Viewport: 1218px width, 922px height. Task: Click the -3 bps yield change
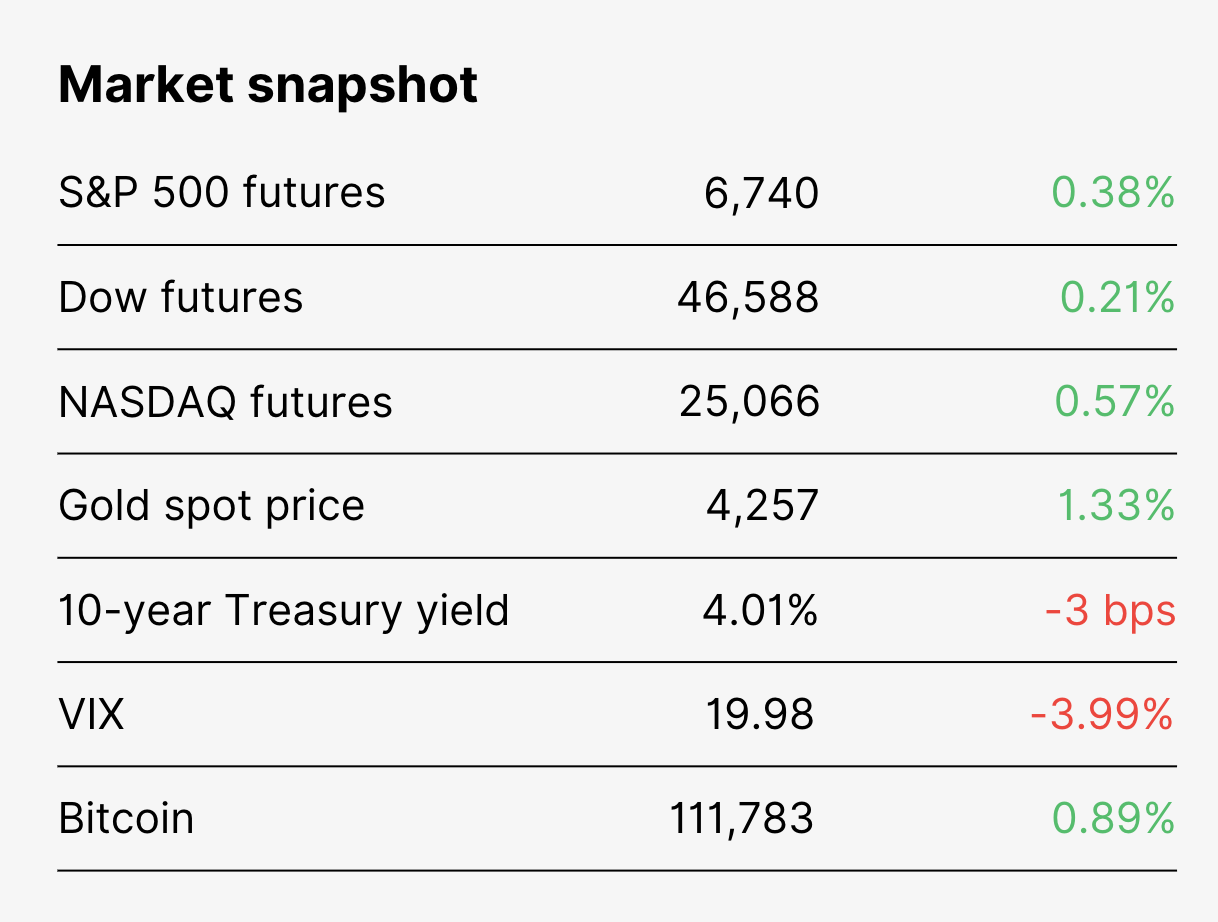pyautogui.click(x=1110, y=610)
